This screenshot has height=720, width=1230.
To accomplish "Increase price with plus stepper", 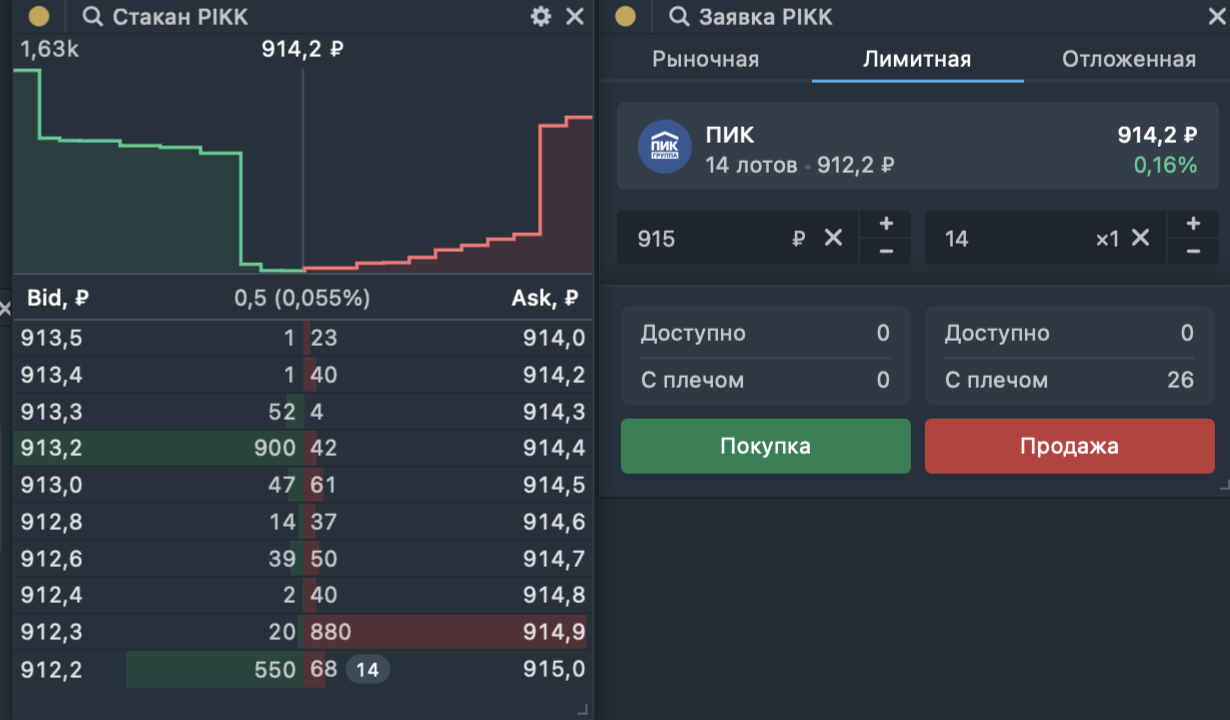I will click(x=886, y=224).
